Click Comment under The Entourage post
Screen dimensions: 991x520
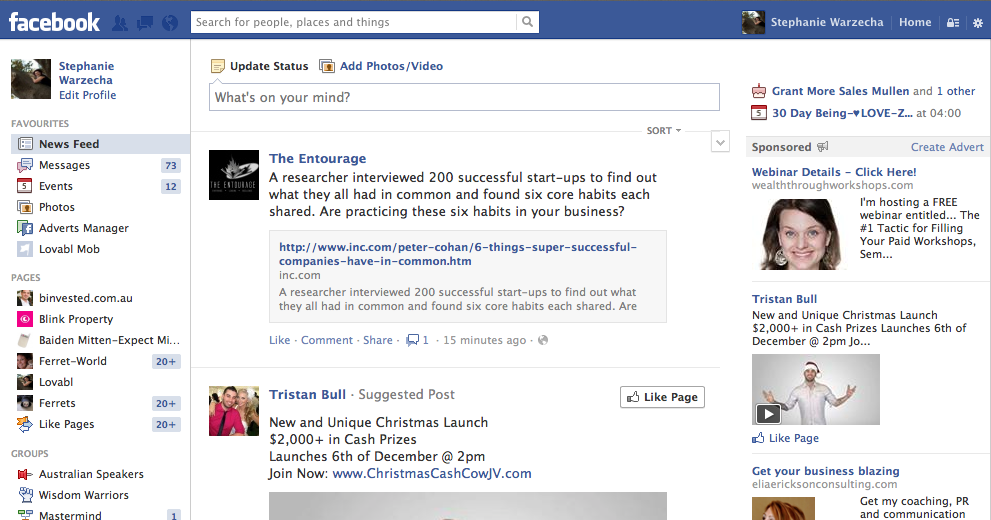(327, 340)
